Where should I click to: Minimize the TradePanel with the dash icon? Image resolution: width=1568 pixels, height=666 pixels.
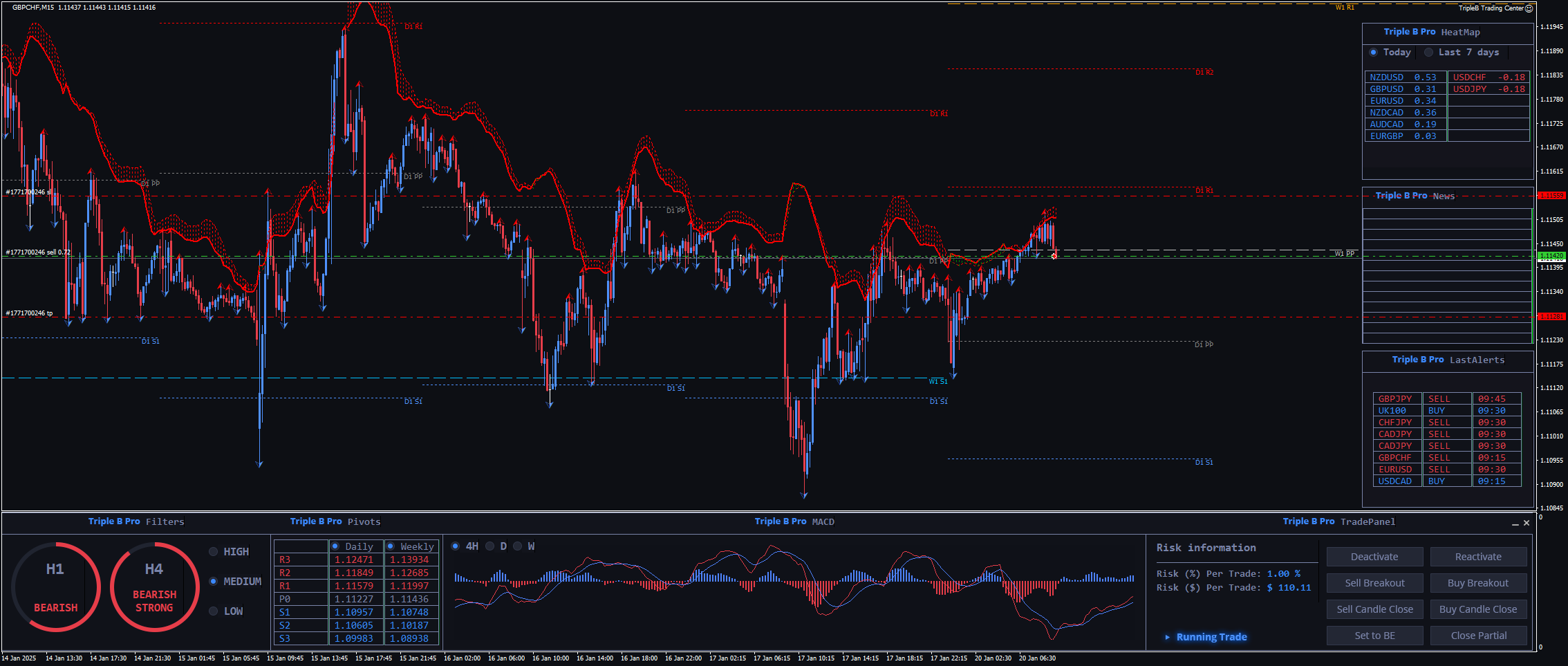click(x=1515, y=524)
